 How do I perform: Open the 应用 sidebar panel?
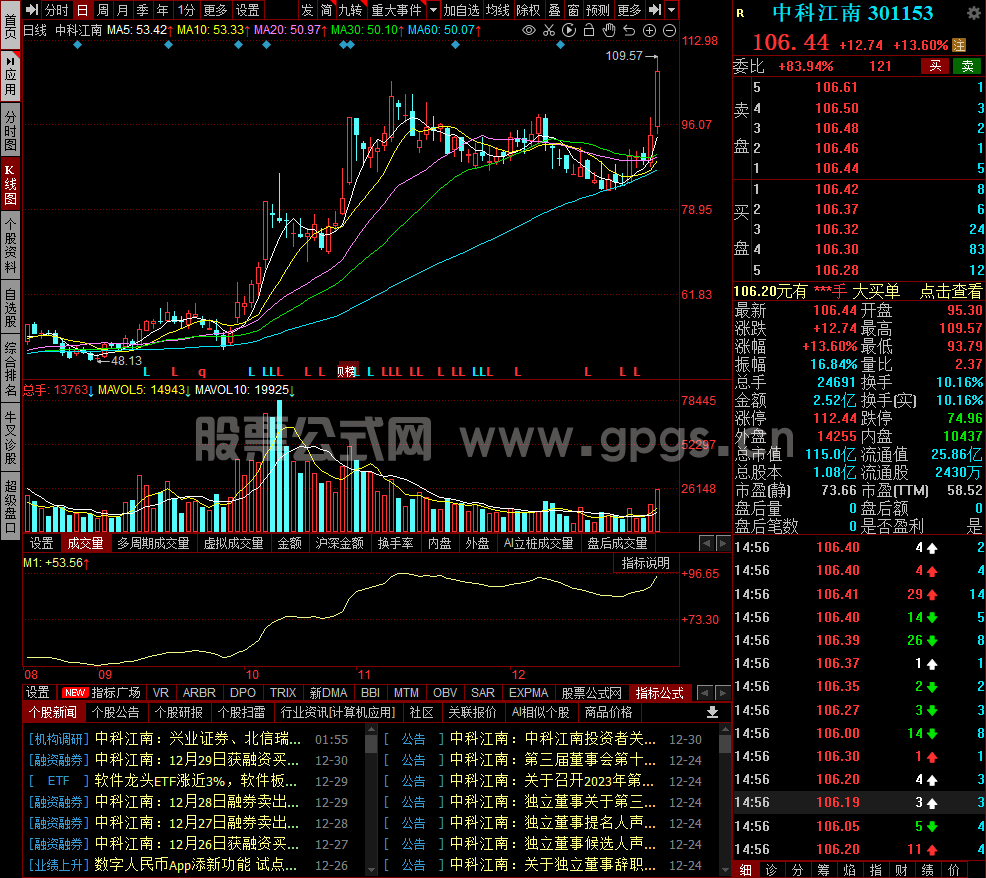[11, 77]
